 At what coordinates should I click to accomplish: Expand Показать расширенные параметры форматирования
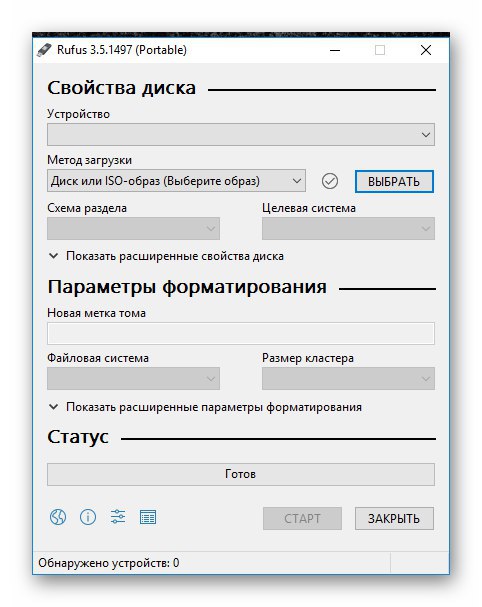pyautogui.click(x=206, y=407)
